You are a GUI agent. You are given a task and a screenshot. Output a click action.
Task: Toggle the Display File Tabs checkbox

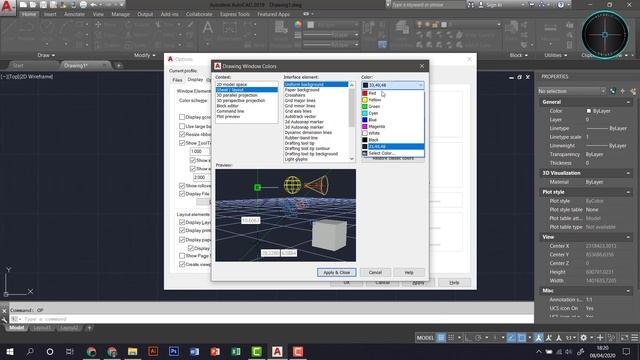click(x=182, y=193)
